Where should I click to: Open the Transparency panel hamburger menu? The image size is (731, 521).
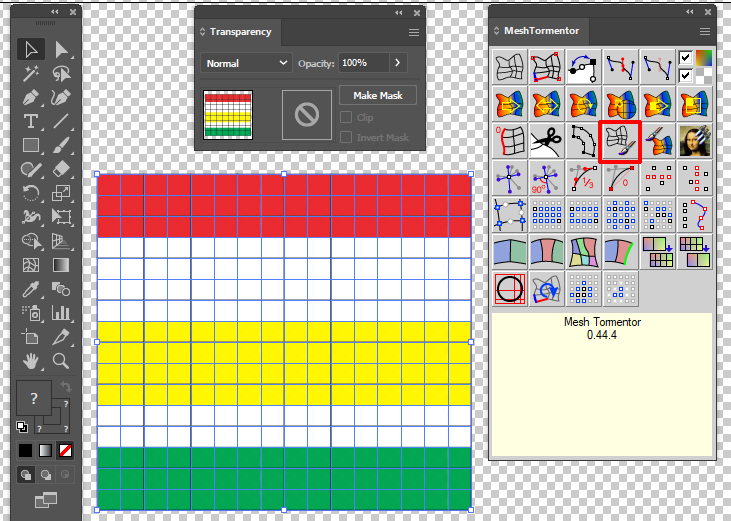[x=413, y=32]
